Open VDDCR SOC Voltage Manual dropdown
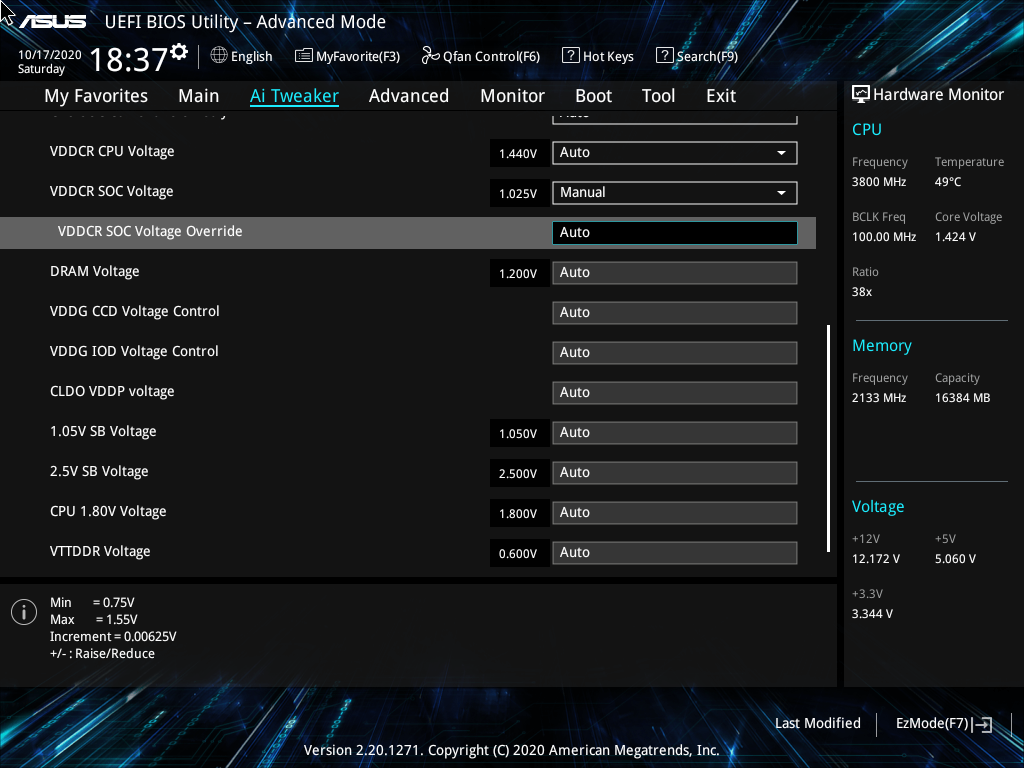This screenshot has width=1024, height=768. click(675, 193)
